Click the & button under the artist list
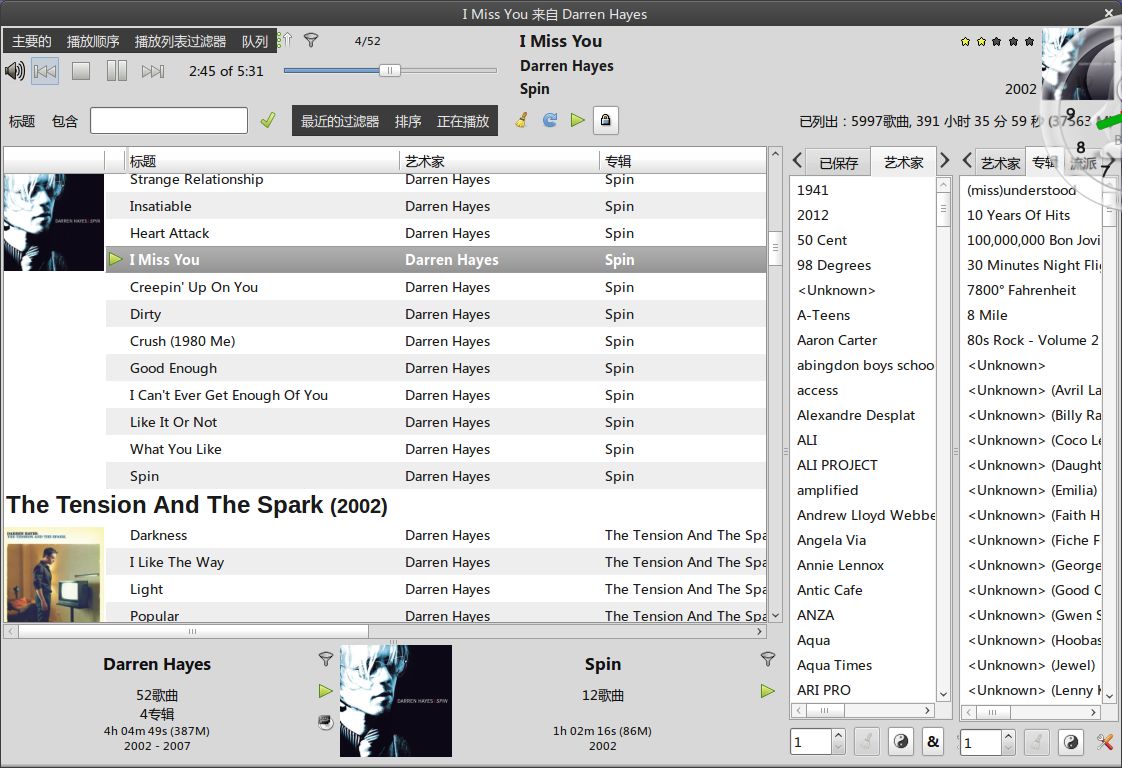This screenshot has height=768, width=1122. pyautogui.click(x=933, y=742)
